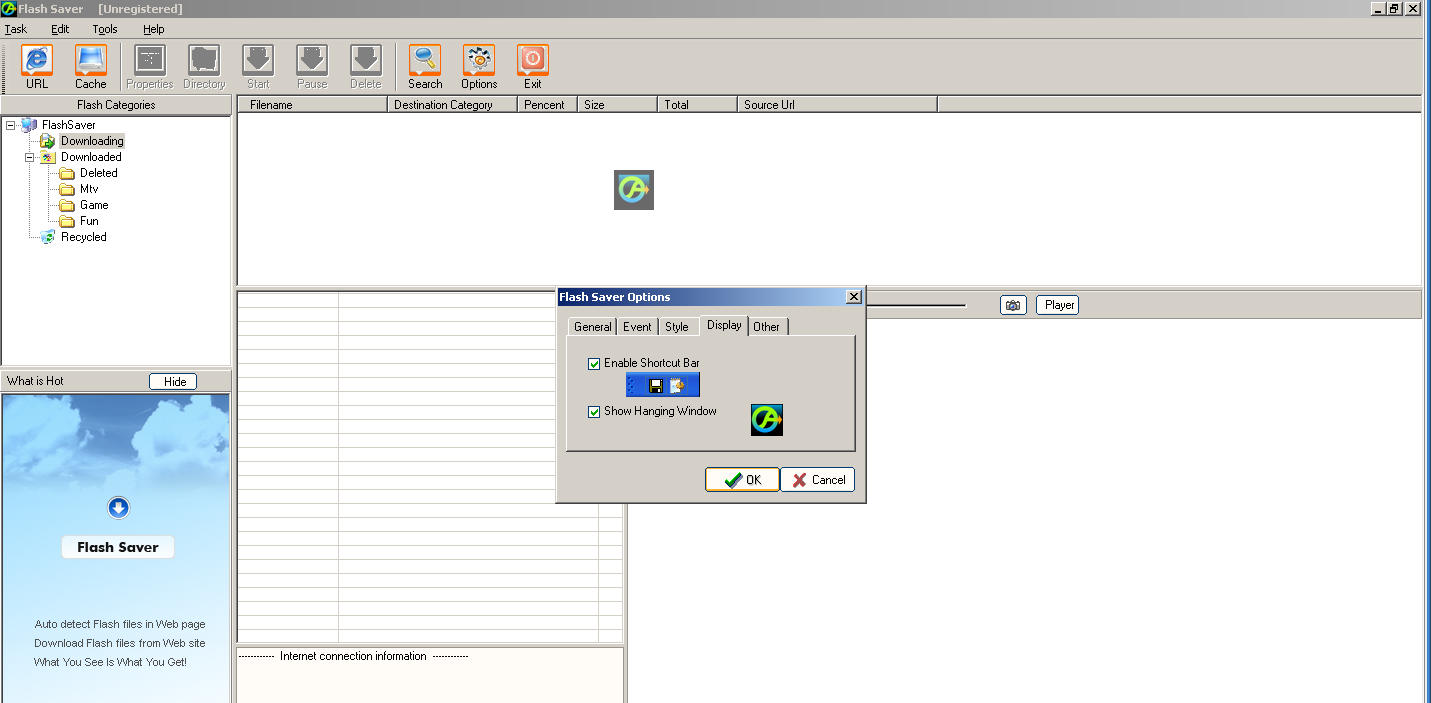
Task: Click the text 'What You See Is What You Get!'
Action: [110, 662]
